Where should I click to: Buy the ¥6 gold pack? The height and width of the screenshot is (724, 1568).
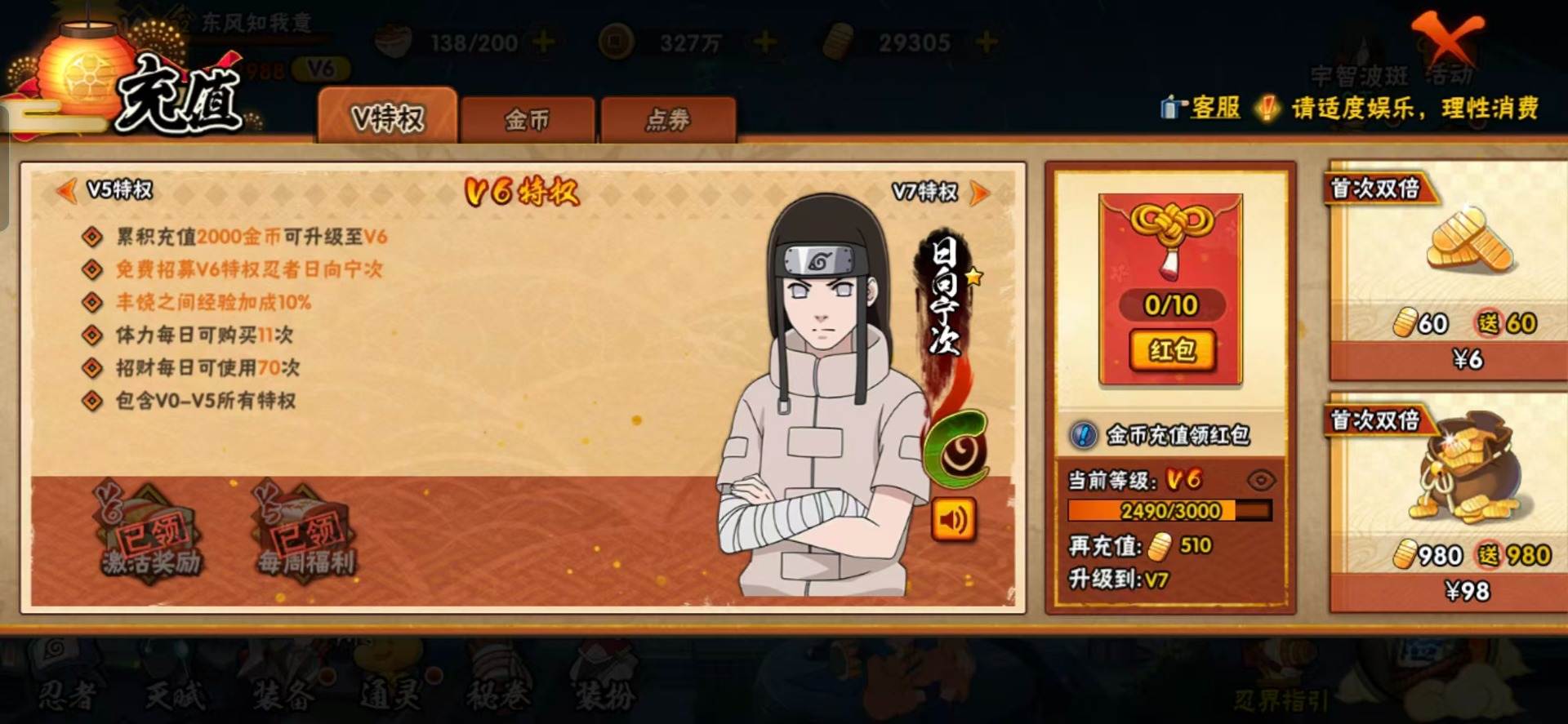tap(1468, 359)
